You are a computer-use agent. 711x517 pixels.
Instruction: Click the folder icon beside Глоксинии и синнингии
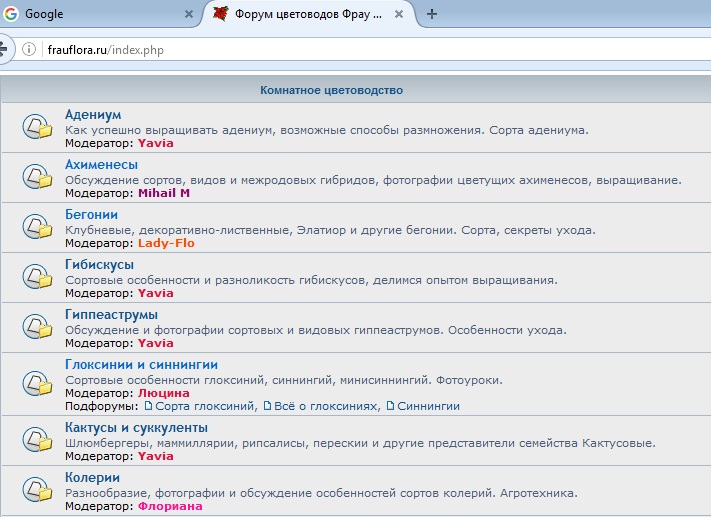[38, 385]
